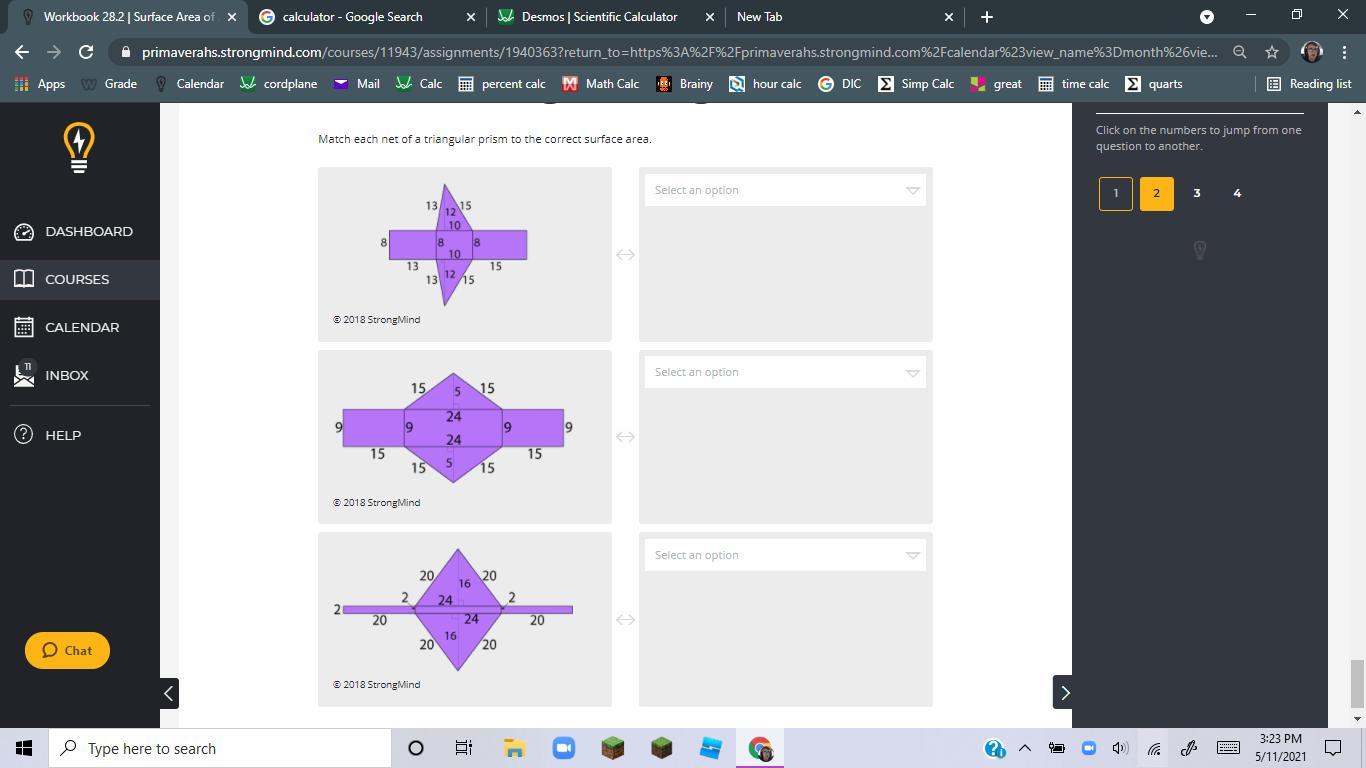Show hidden system tray icons

point(1024,748)
